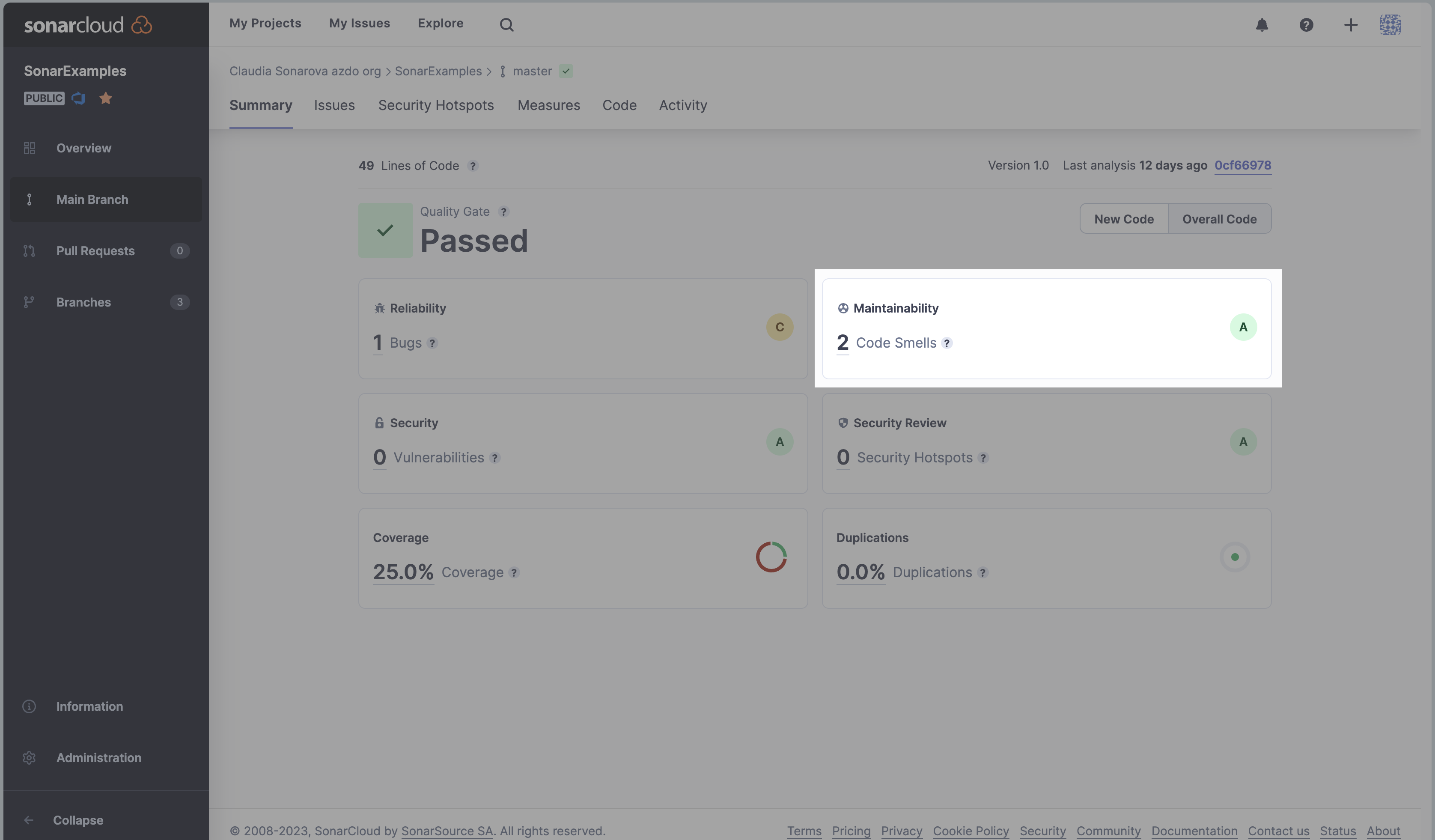Click the Security Hotspots help icon

983,458
